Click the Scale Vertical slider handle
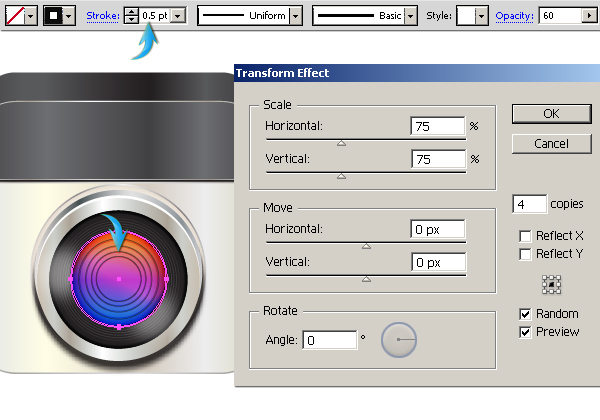Viewport: 600px width, 420px height. point(341,176)
